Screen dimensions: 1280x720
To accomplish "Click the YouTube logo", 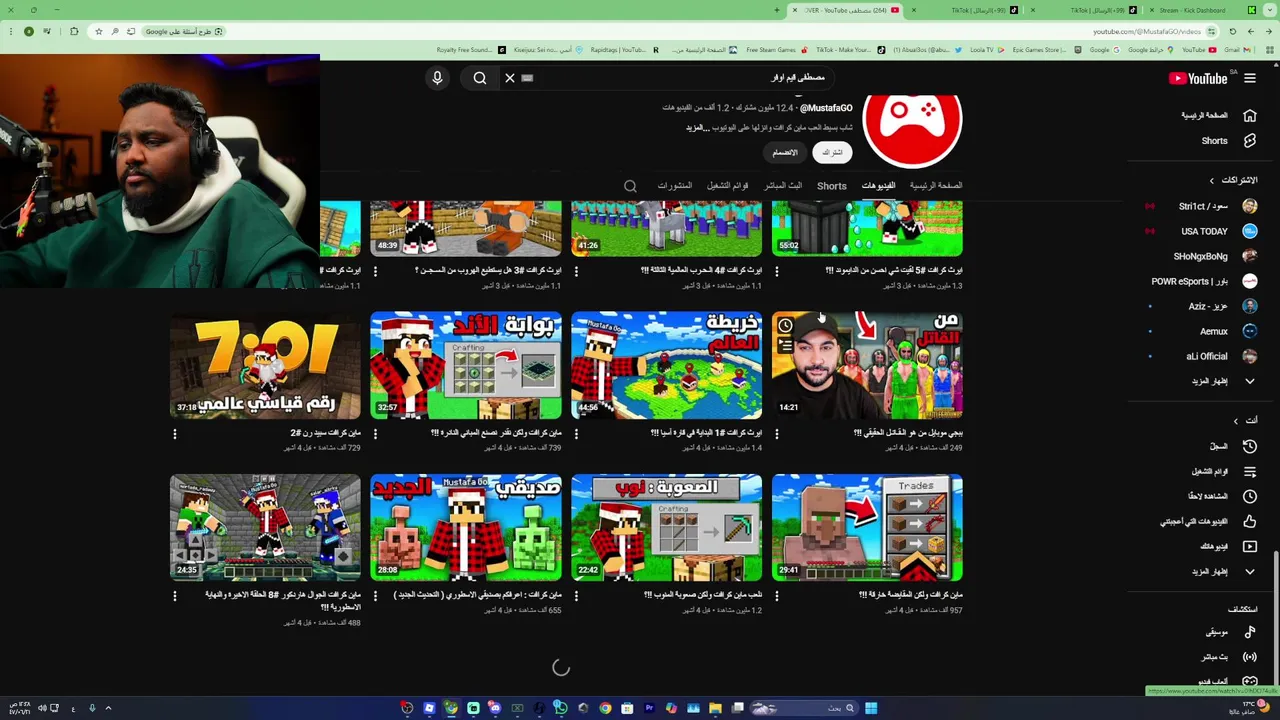I will pyautogui.click(x=1198, y=78).
